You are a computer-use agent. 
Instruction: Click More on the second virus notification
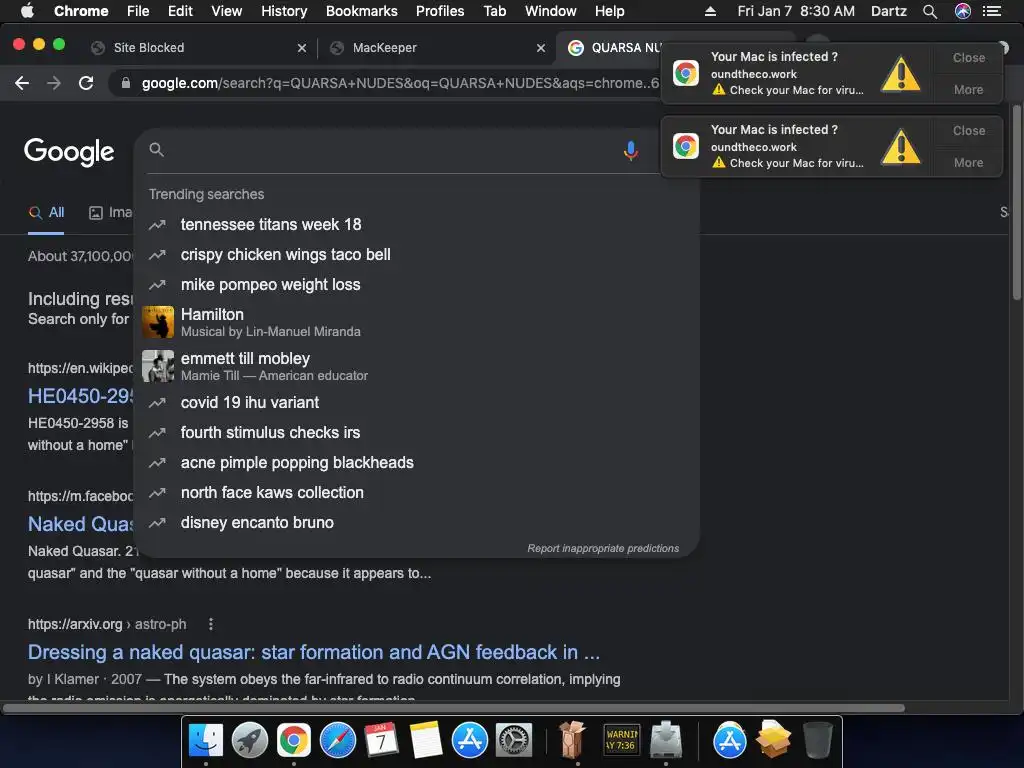pyautogui.click(x=968, y=163)
